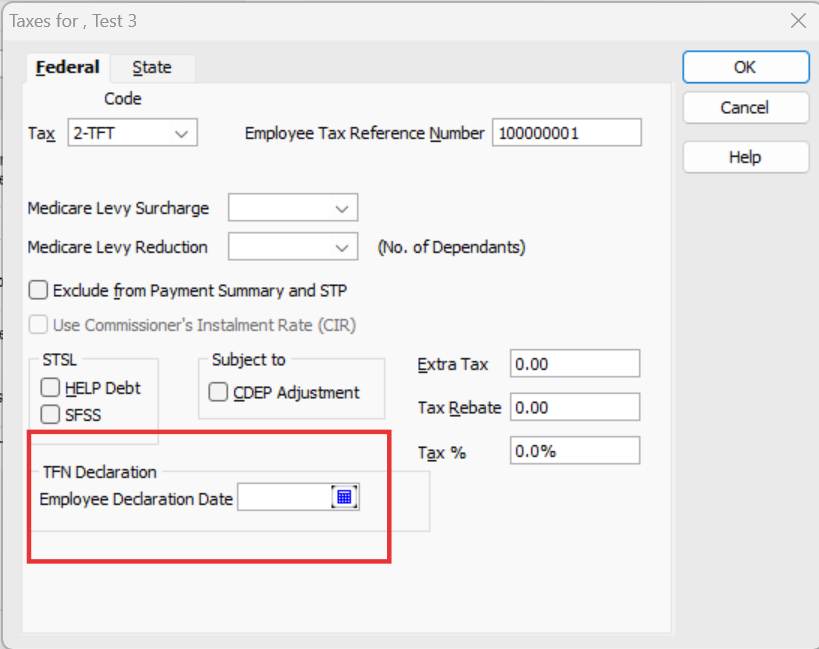Click the "TFN Declaration" group heading
Screen dimensions: 819x649
click(100, 472)
